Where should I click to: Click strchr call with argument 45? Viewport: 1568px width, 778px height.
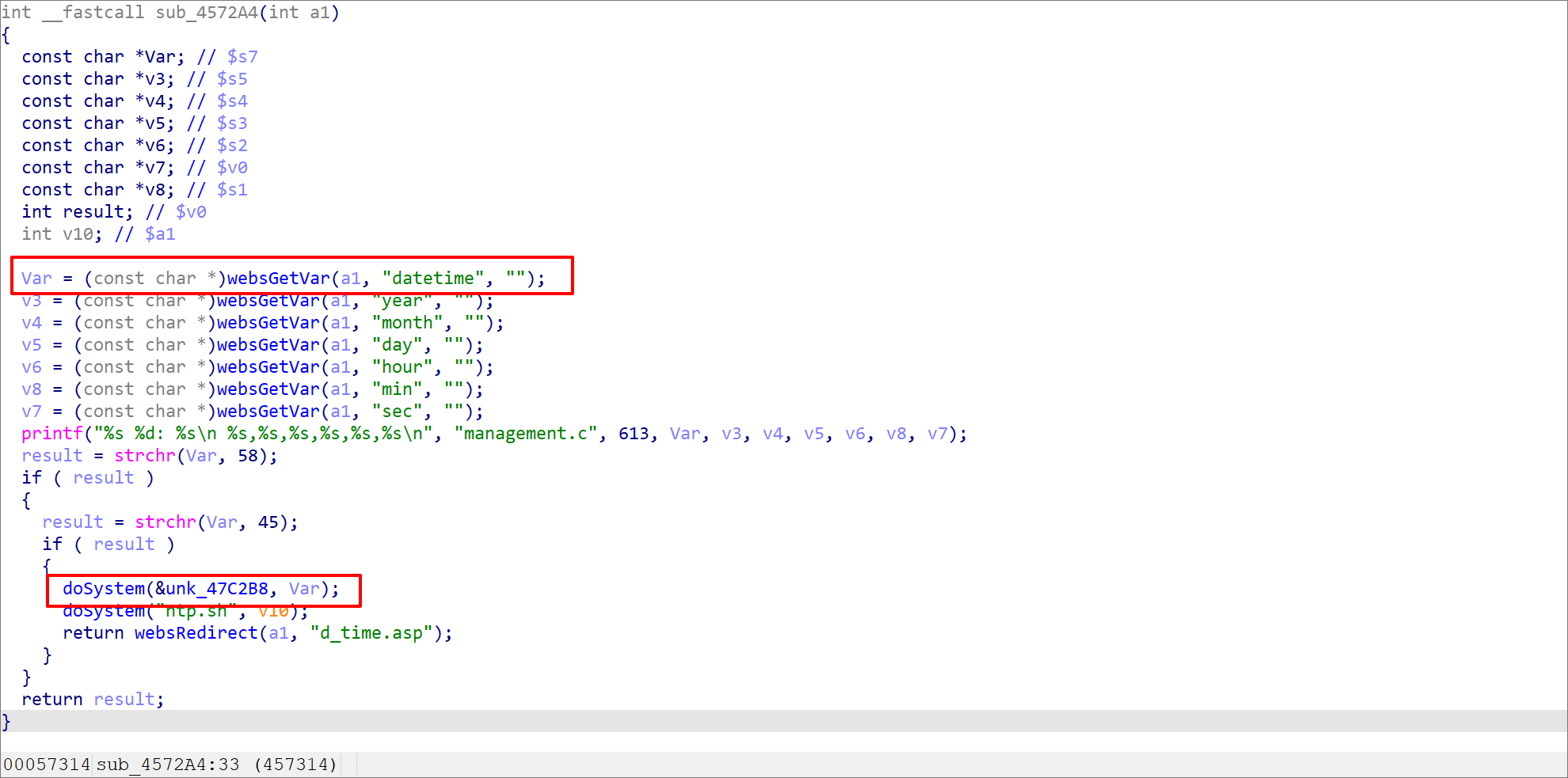pos(216,522)
